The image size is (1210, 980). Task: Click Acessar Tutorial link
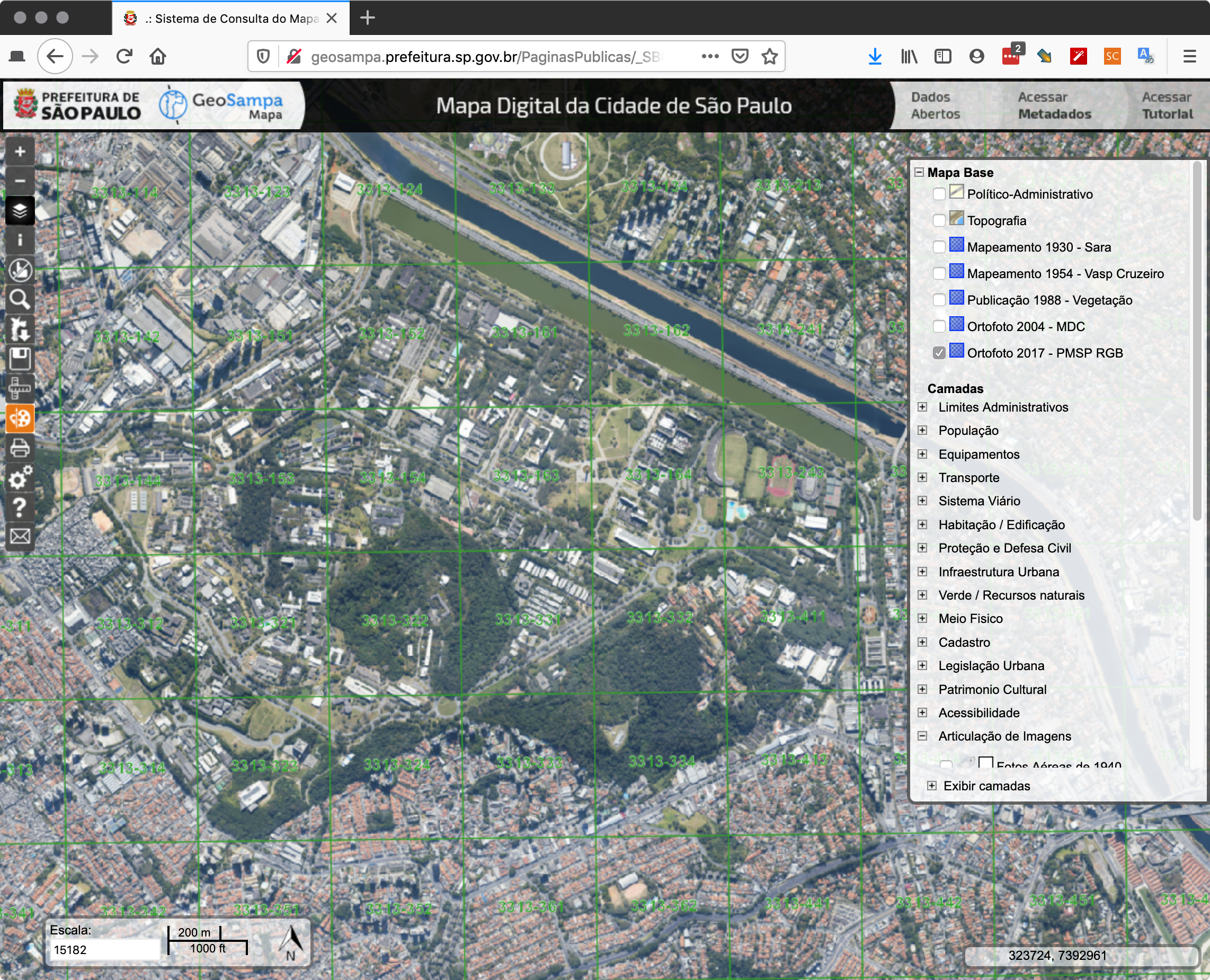[1167, 105]
